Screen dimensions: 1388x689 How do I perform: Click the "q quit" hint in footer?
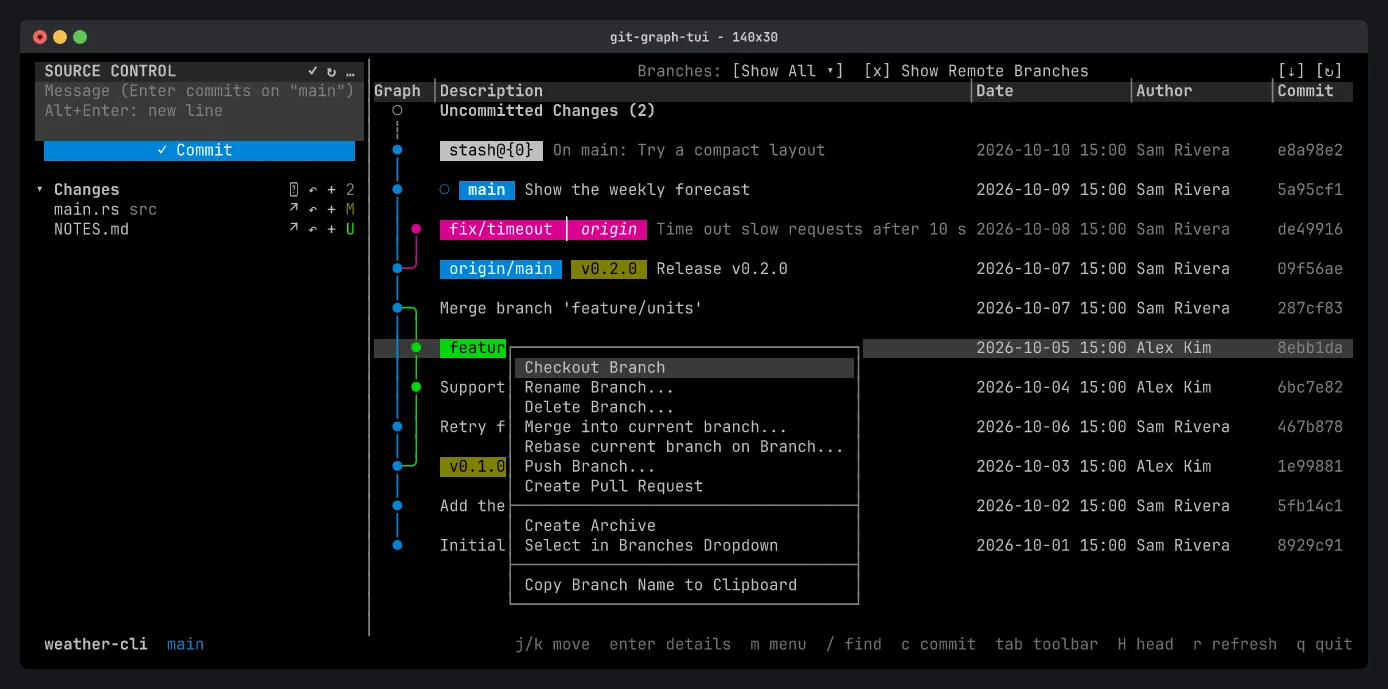pyautogui.click(x=1324, y=644)
